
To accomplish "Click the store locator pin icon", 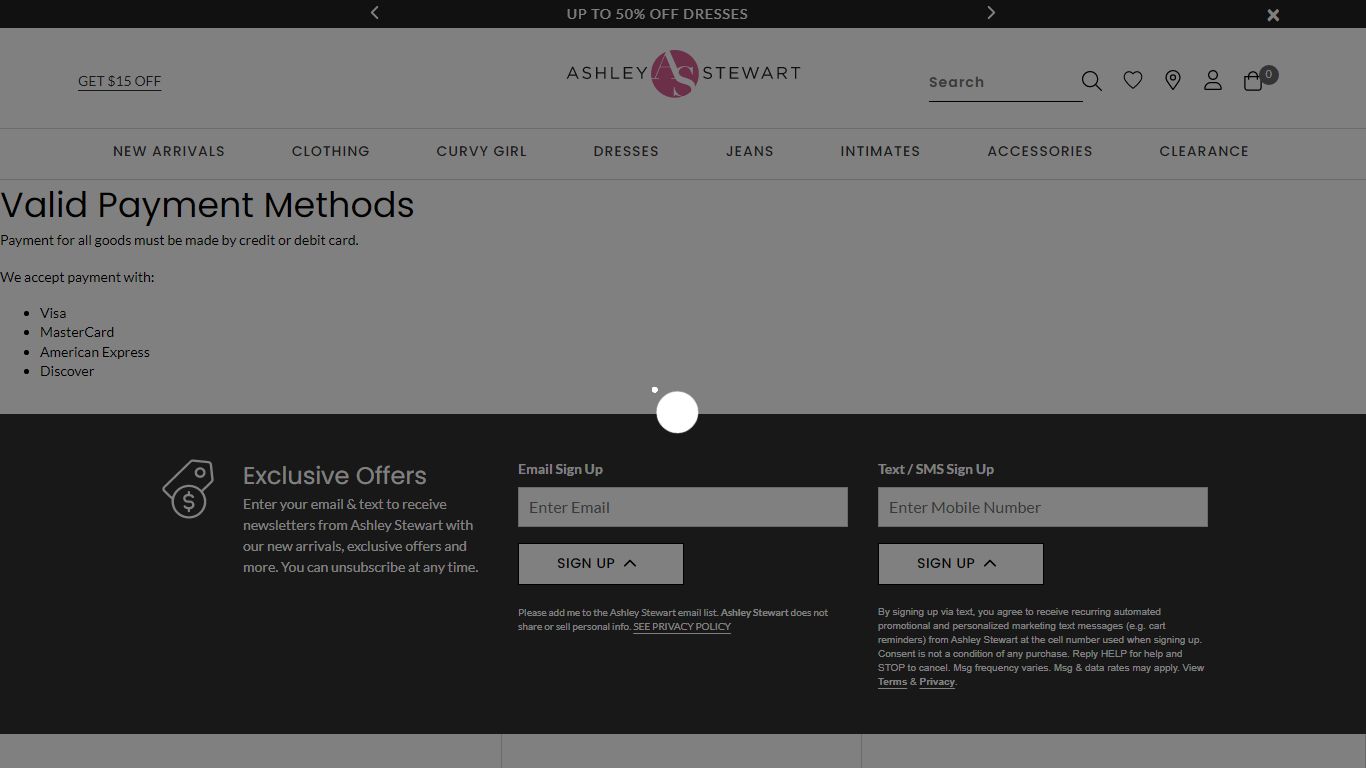I will point(1172,80).
